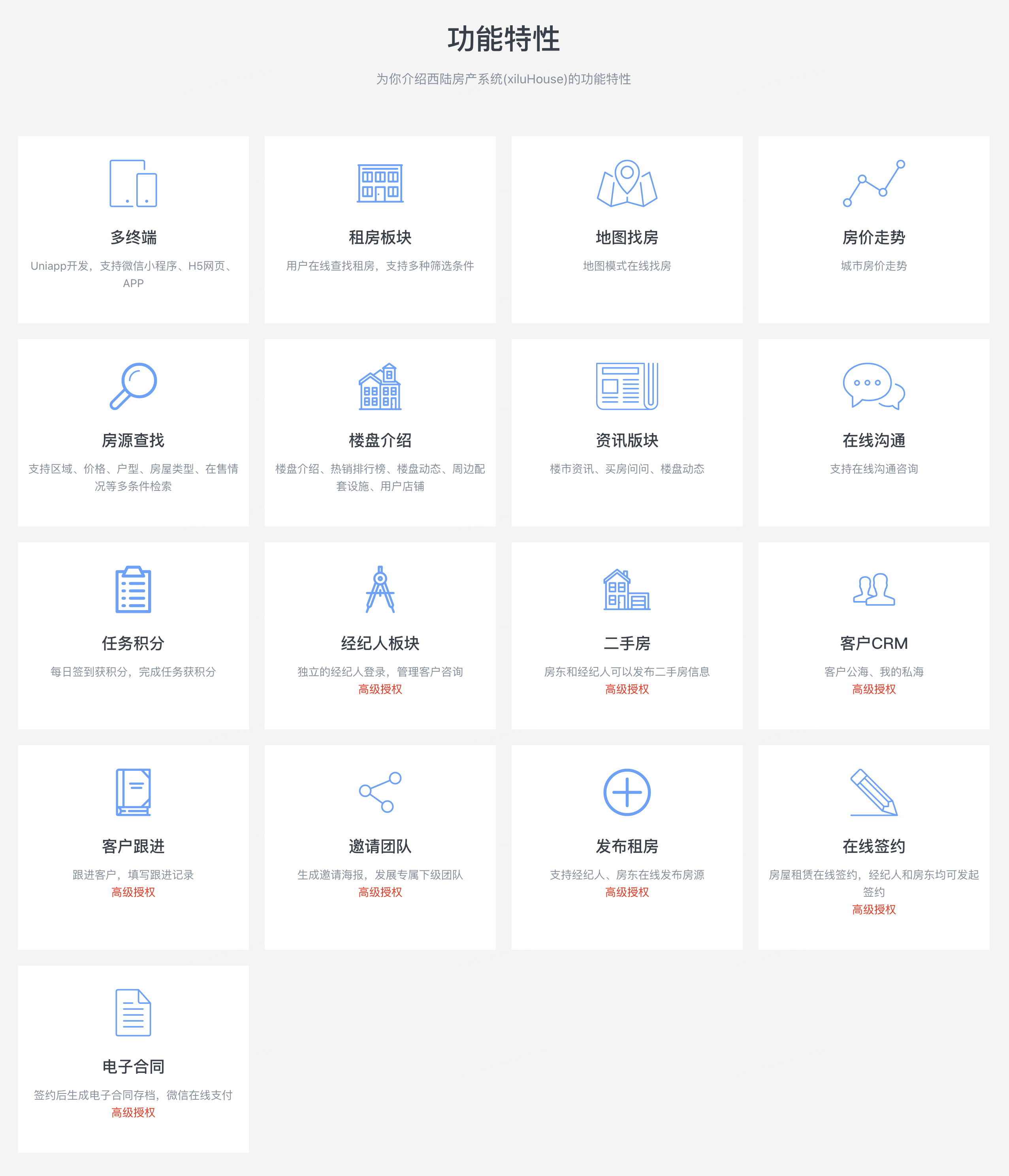Click the notebook icon for 客户跟进
The image size is (1009, 1176).
(133, 792)
